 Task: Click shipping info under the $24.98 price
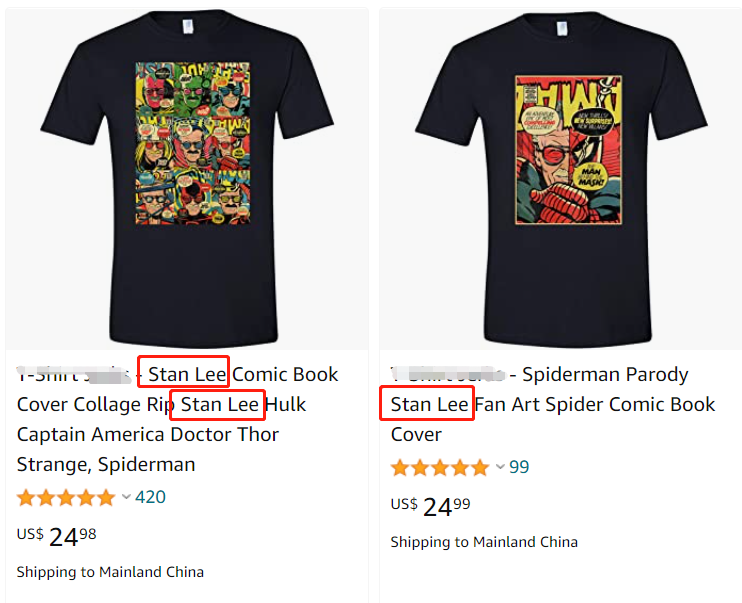point(110,572)
